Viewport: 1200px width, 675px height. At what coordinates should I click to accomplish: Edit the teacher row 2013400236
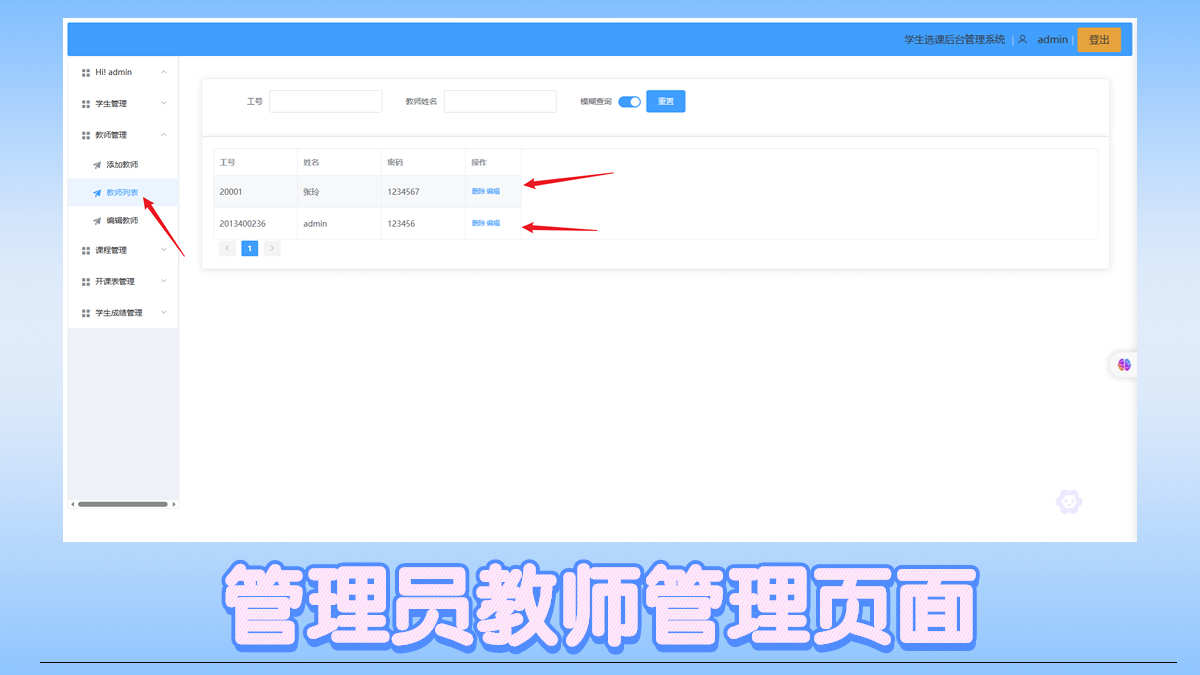point(493,223)
